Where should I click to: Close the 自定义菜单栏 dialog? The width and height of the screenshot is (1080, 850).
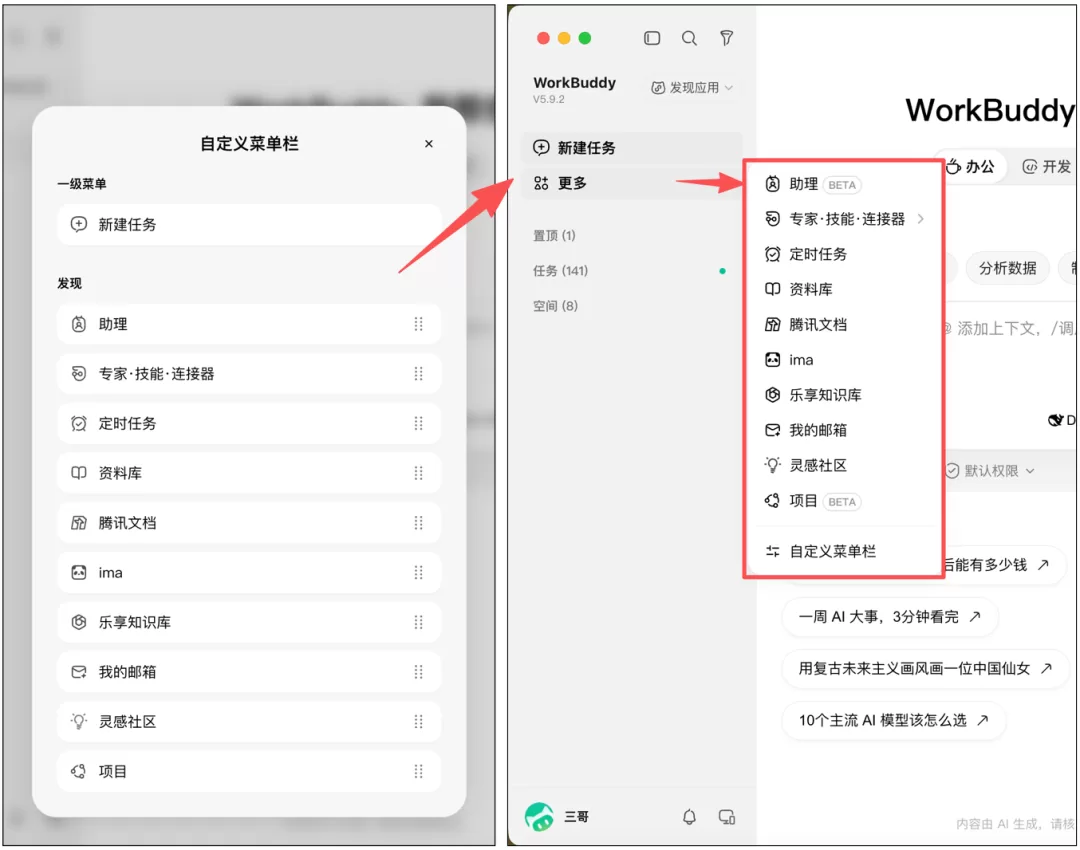point(428,143)
